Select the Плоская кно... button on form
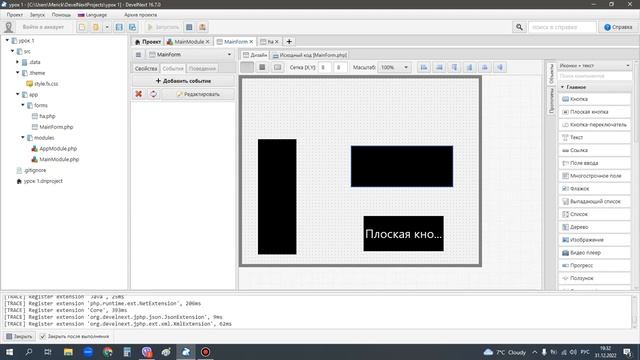640x360 pixels. point(403,233)
